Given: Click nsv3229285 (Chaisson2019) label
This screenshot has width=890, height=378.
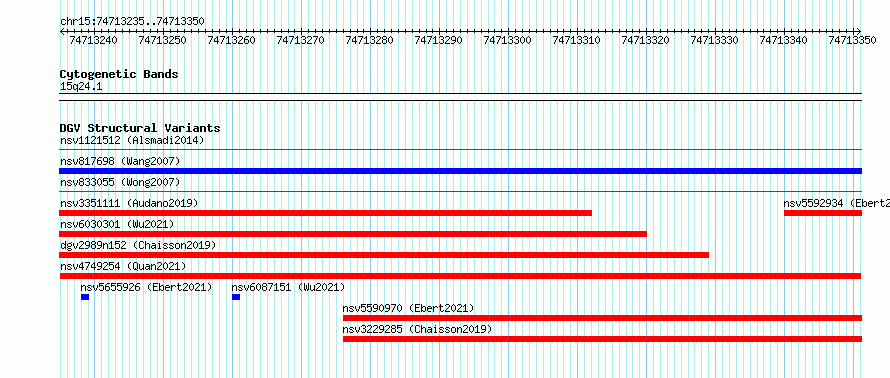Looking at the screenshot, I should (417, 329).
